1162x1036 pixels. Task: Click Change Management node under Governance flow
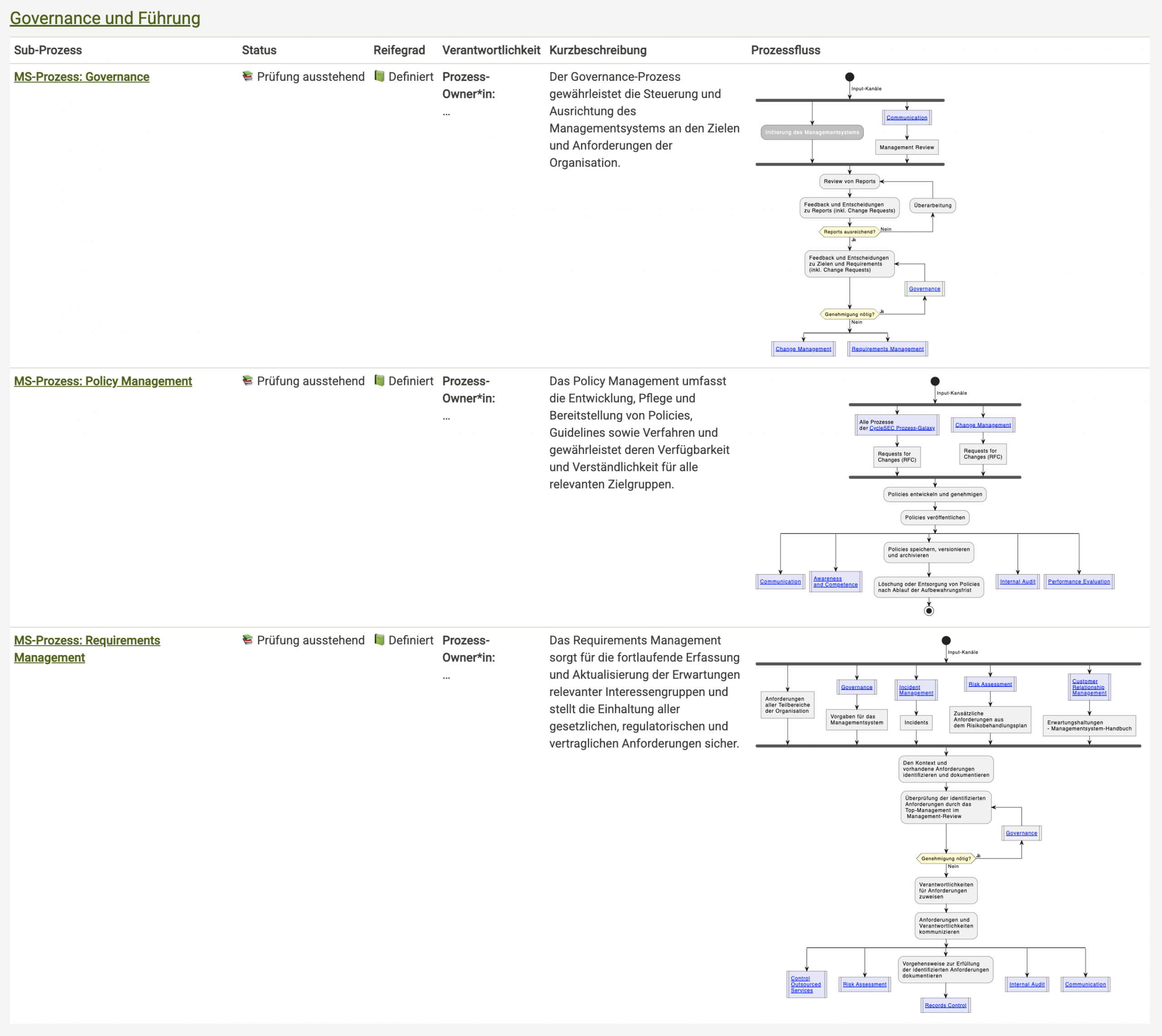[803, 349]
